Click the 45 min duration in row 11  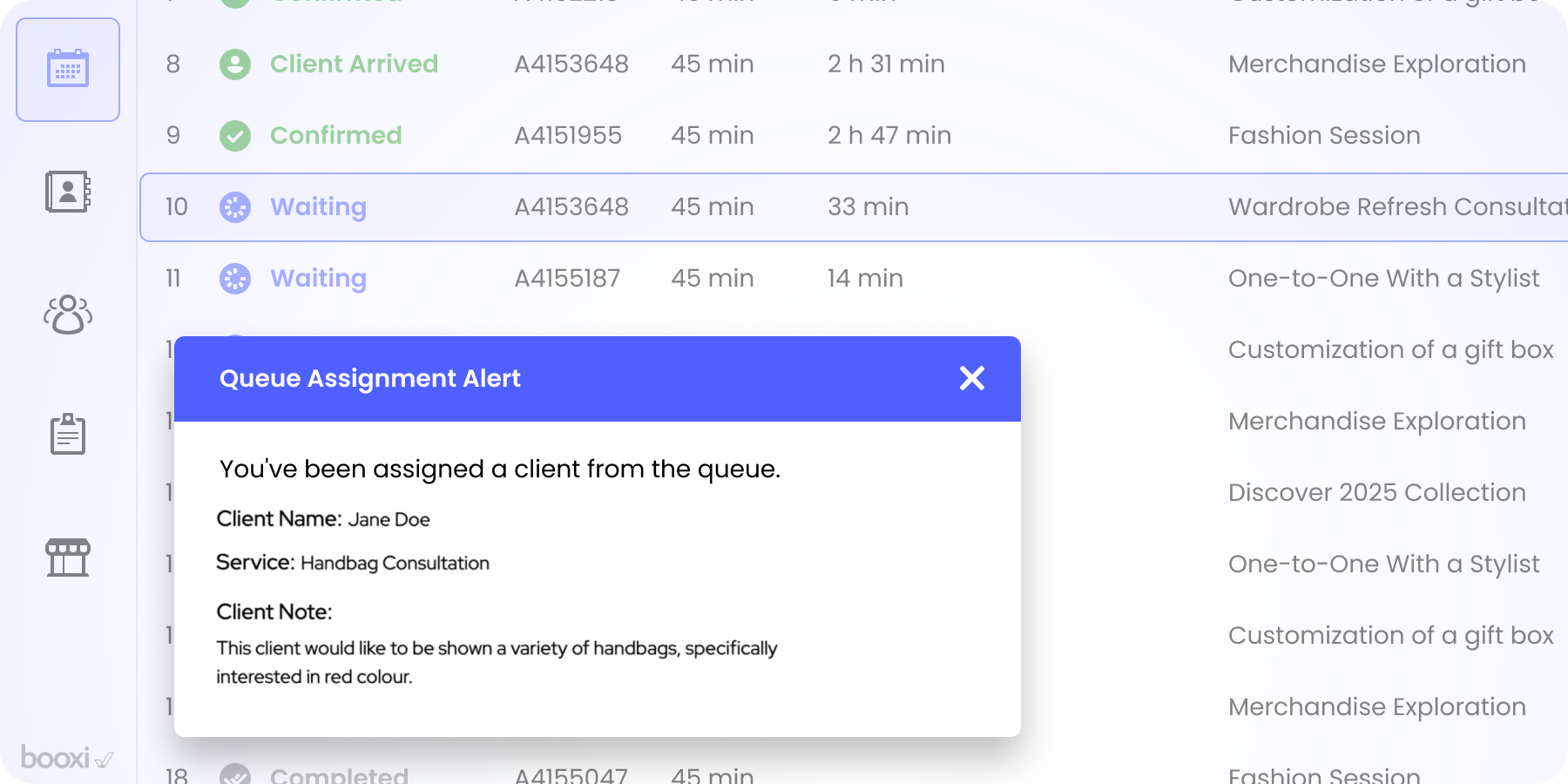click(713, 278)
